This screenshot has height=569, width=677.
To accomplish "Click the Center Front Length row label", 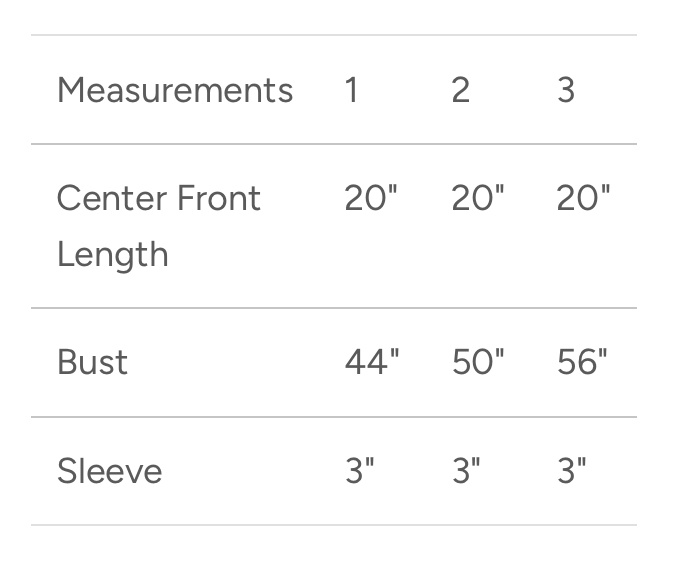I will point(158,226).
